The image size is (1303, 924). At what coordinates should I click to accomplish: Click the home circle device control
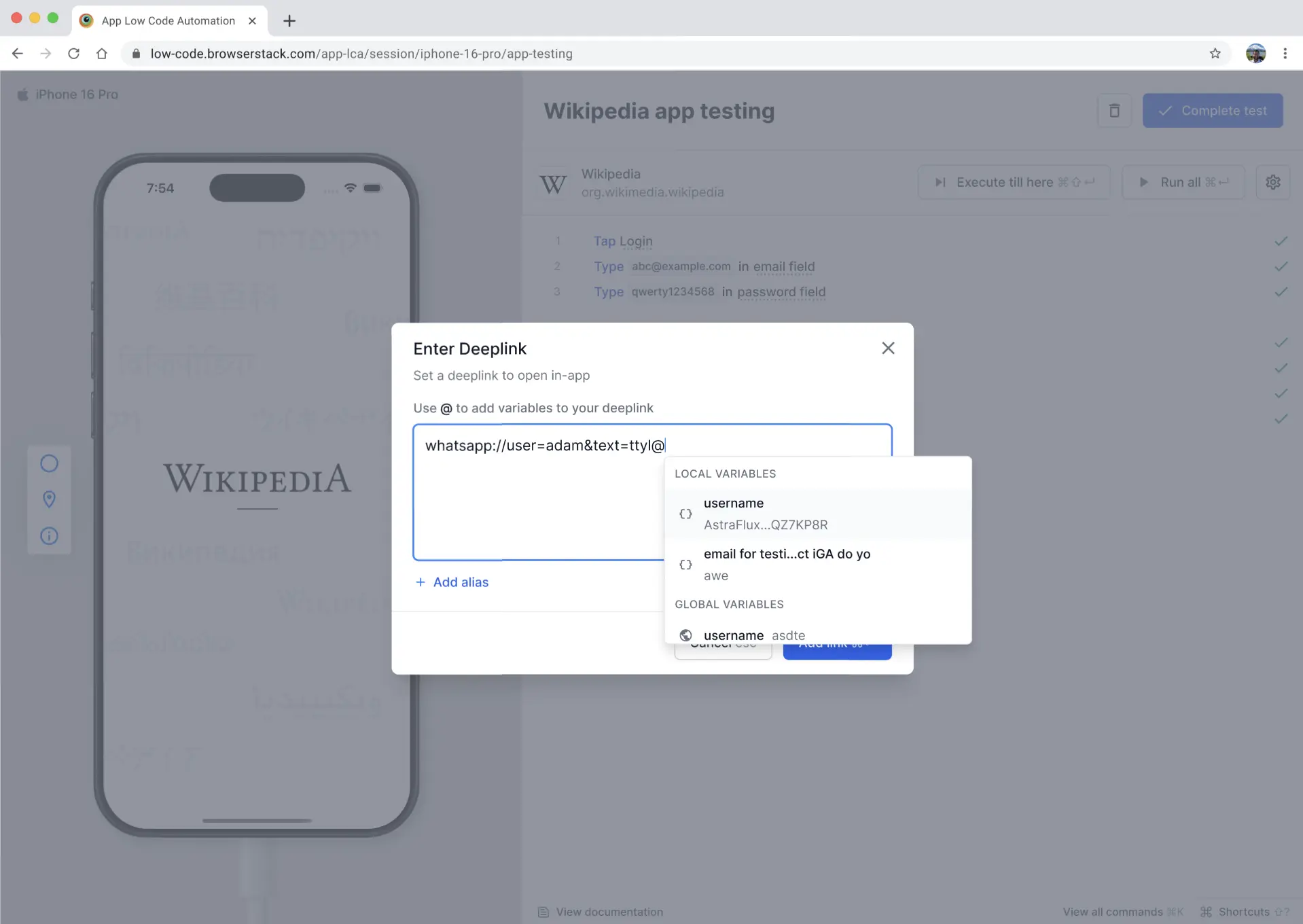[x=49, y=463]
